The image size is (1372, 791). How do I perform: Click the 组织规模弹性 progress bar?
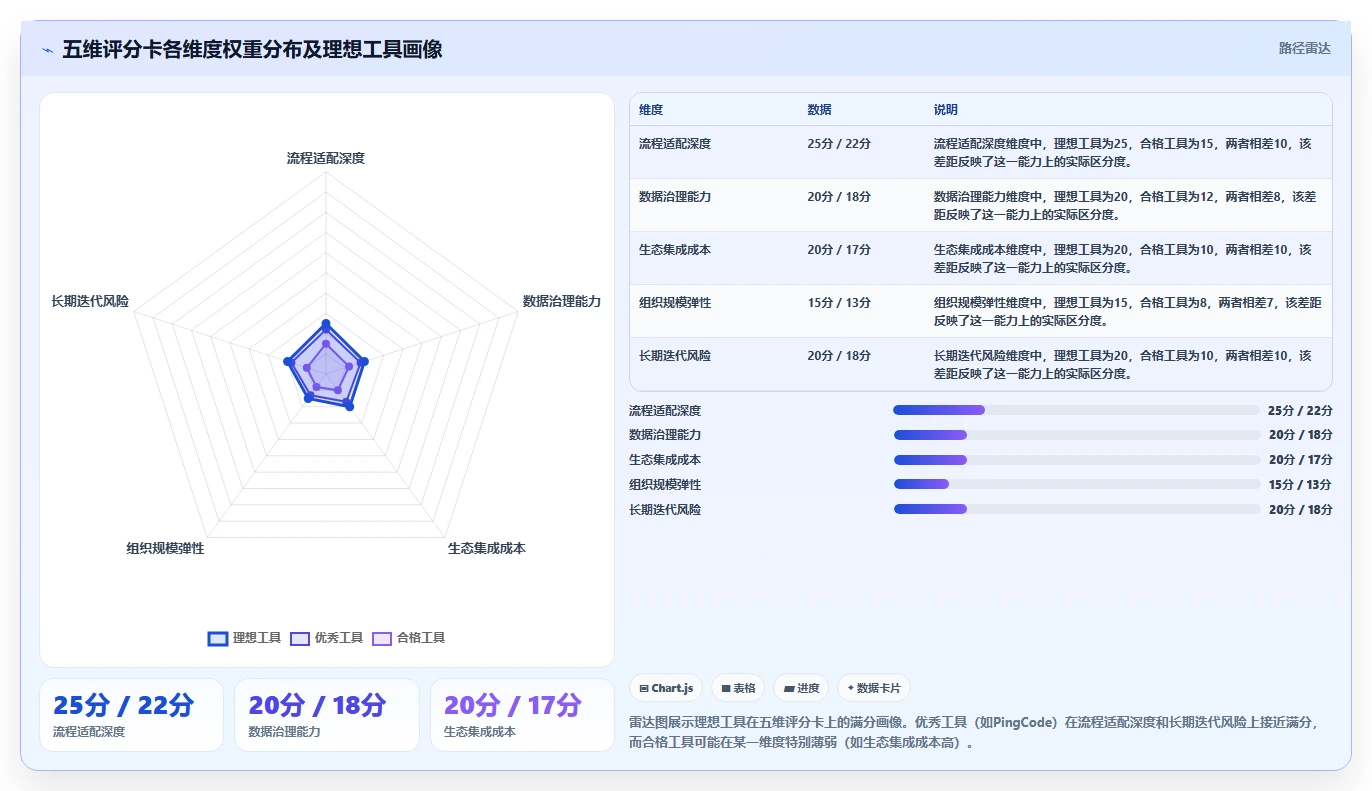coord(1077,485)
